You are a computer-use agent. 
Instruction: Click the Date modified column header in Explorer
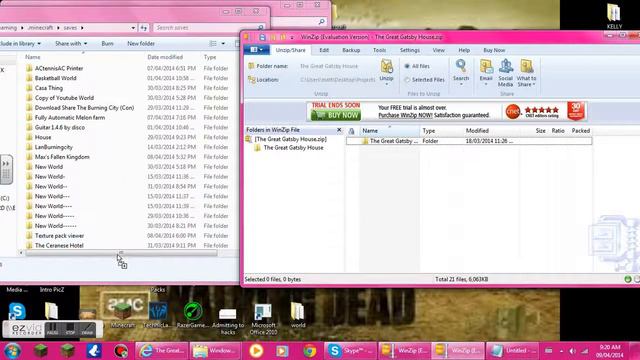(165, 57)
